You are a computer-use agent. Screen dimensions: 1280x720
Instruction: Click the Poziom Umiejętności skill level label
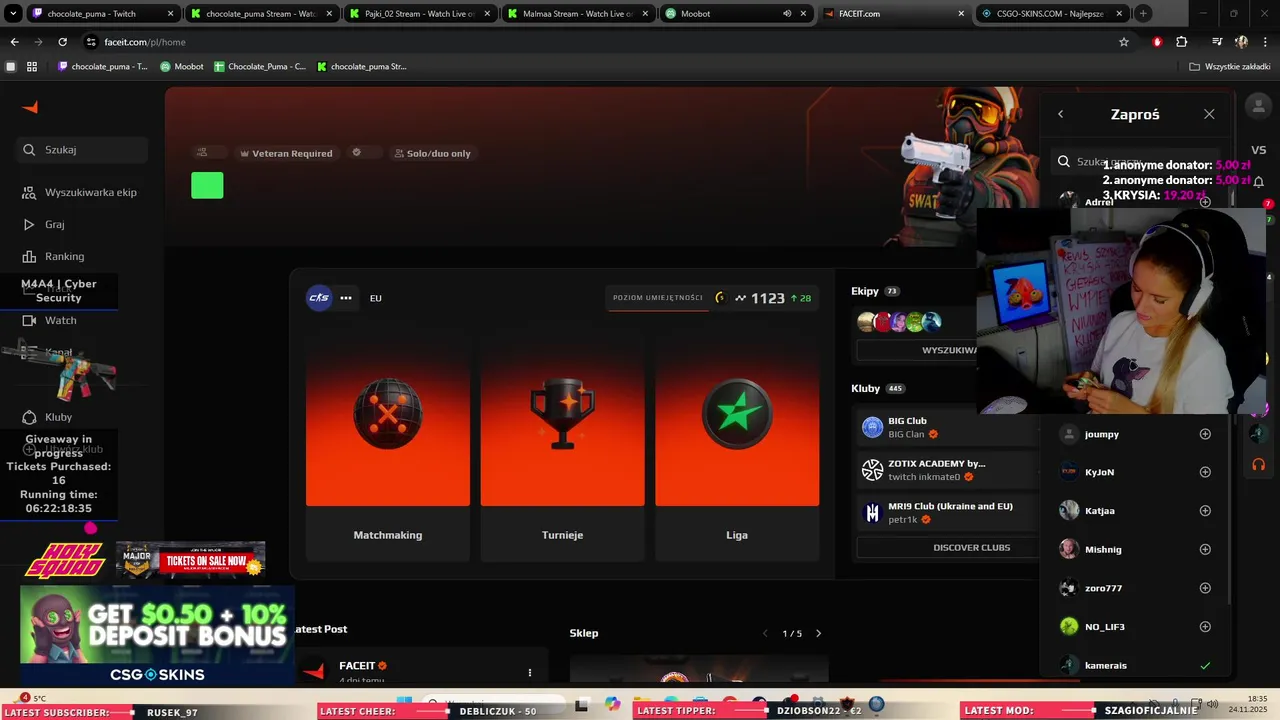click(x=658, y=297)
